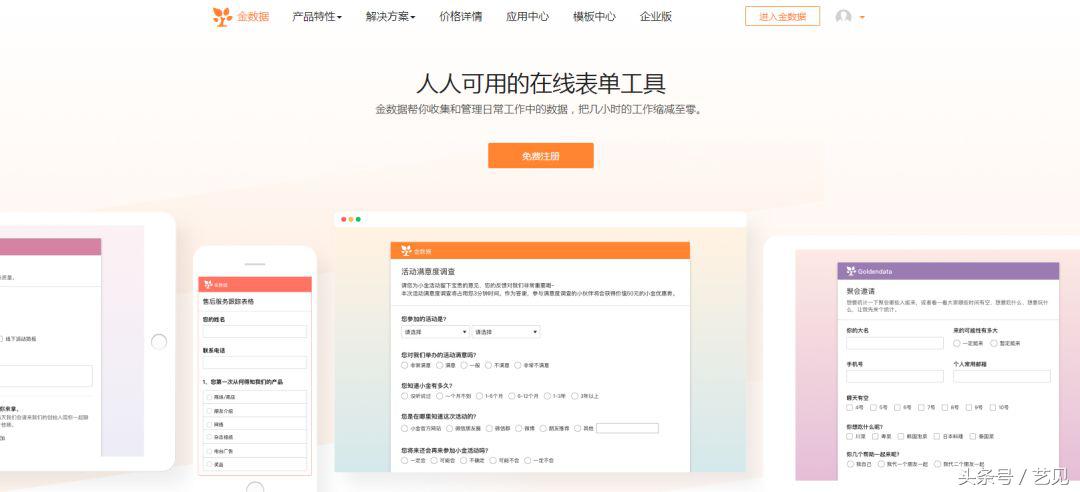Select radio 微博 option

point(519,428)
